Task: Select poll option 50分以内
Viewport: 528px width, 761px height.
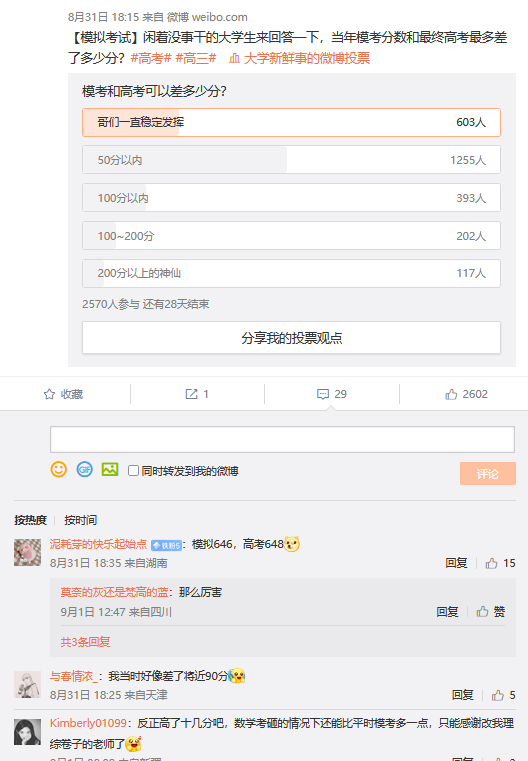Action: point(291,160)
